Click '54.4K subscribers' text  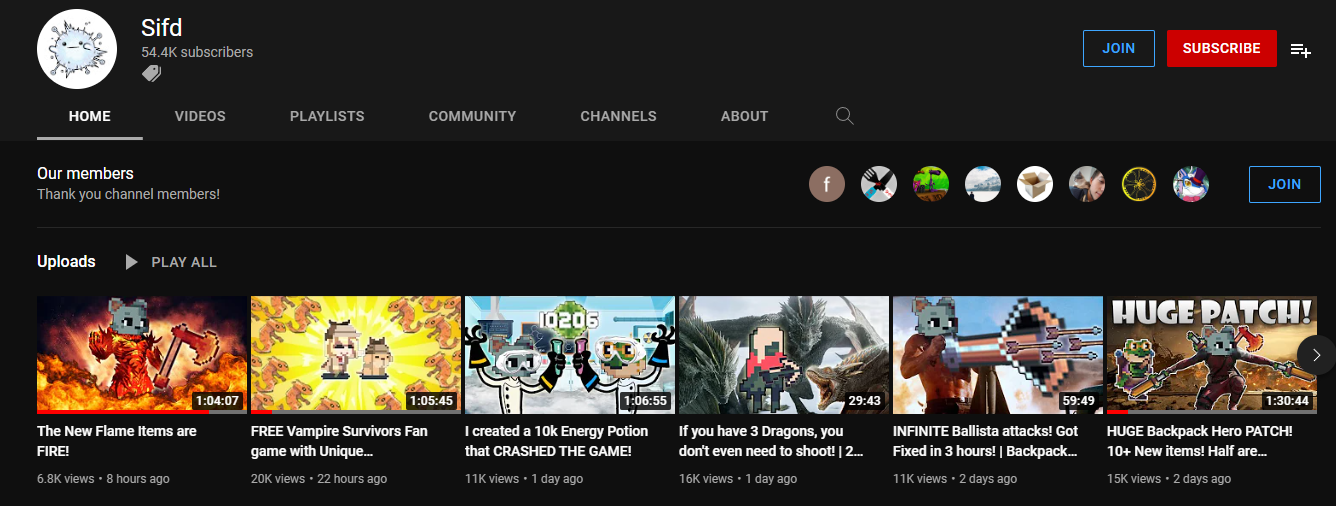[x=197, y=52]
